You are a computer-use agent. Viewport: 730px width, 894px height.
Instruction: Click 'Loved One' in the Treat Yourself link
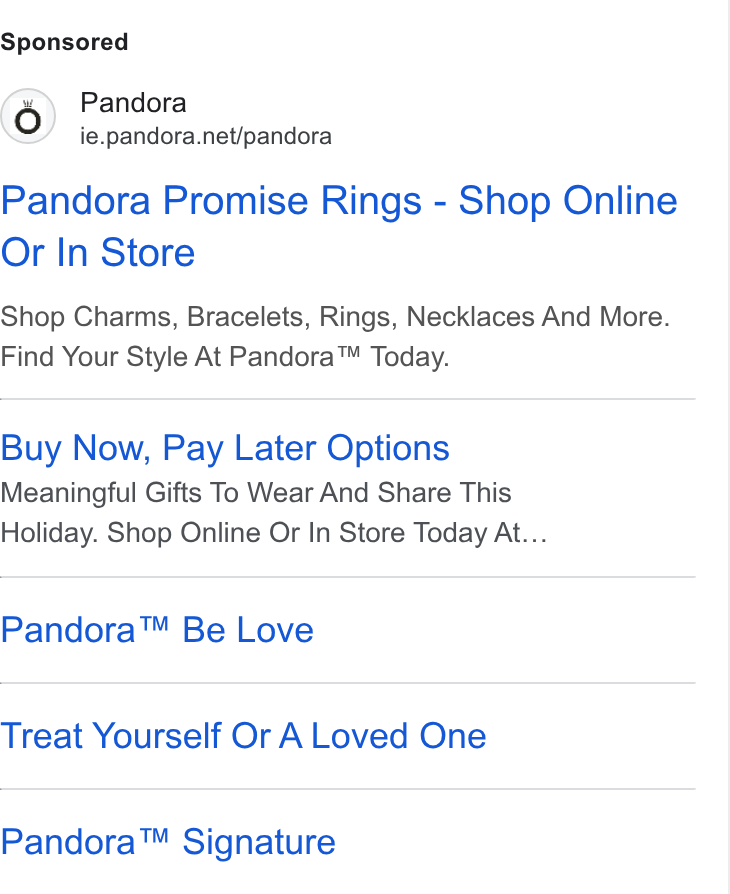pyautogui.click(x=399, y=735)
